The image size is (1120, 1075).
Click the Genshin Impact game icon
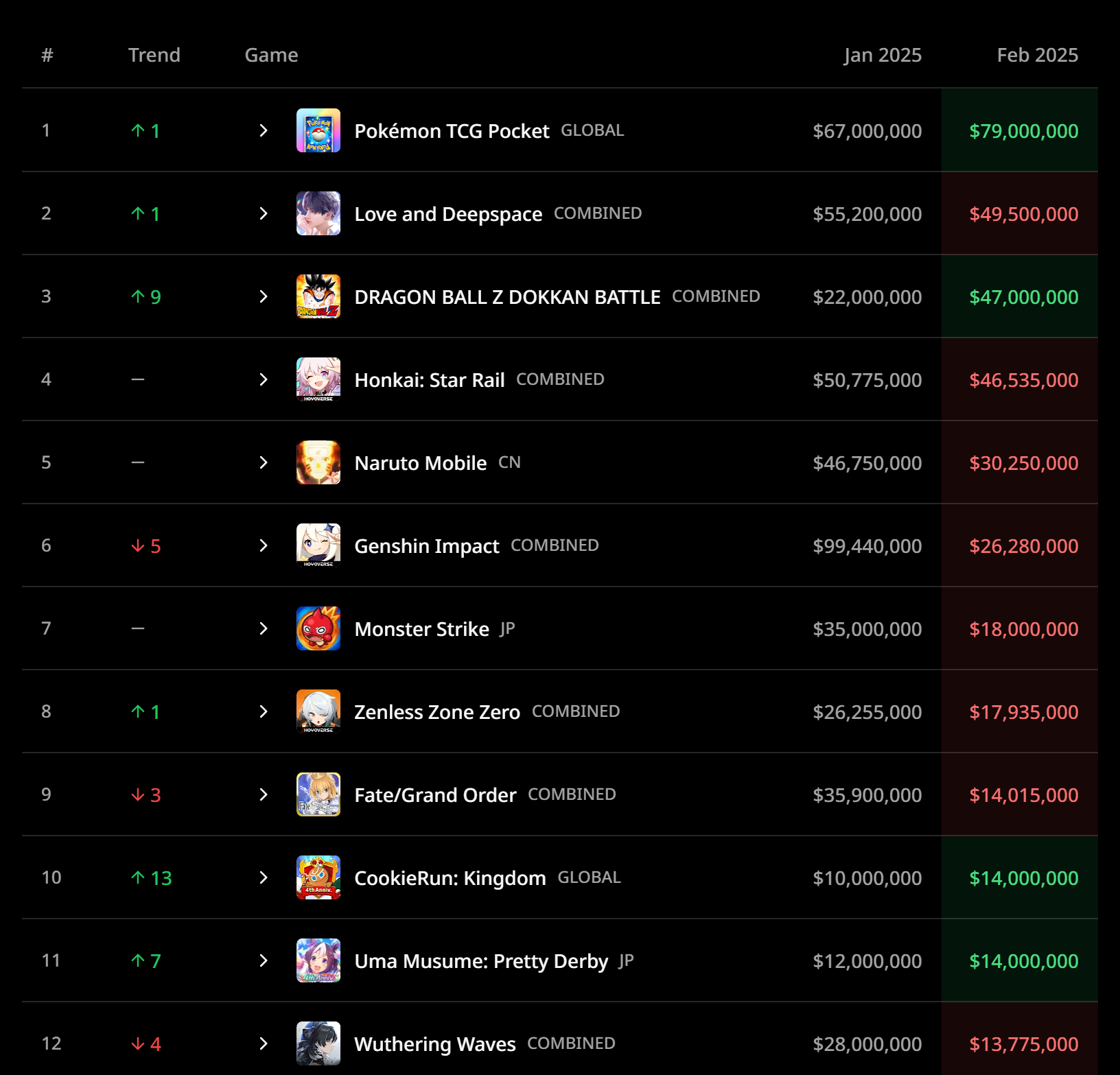click(318, 545)
